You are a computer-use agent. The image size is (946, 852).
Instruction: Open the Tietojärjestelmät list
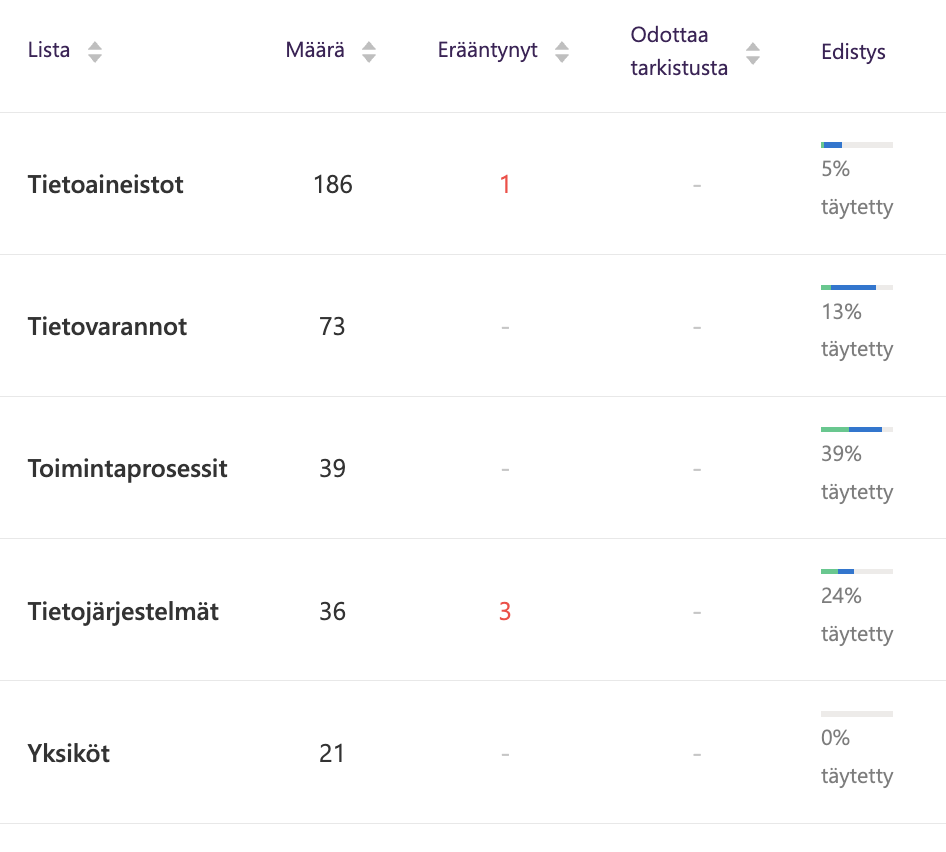123,611
